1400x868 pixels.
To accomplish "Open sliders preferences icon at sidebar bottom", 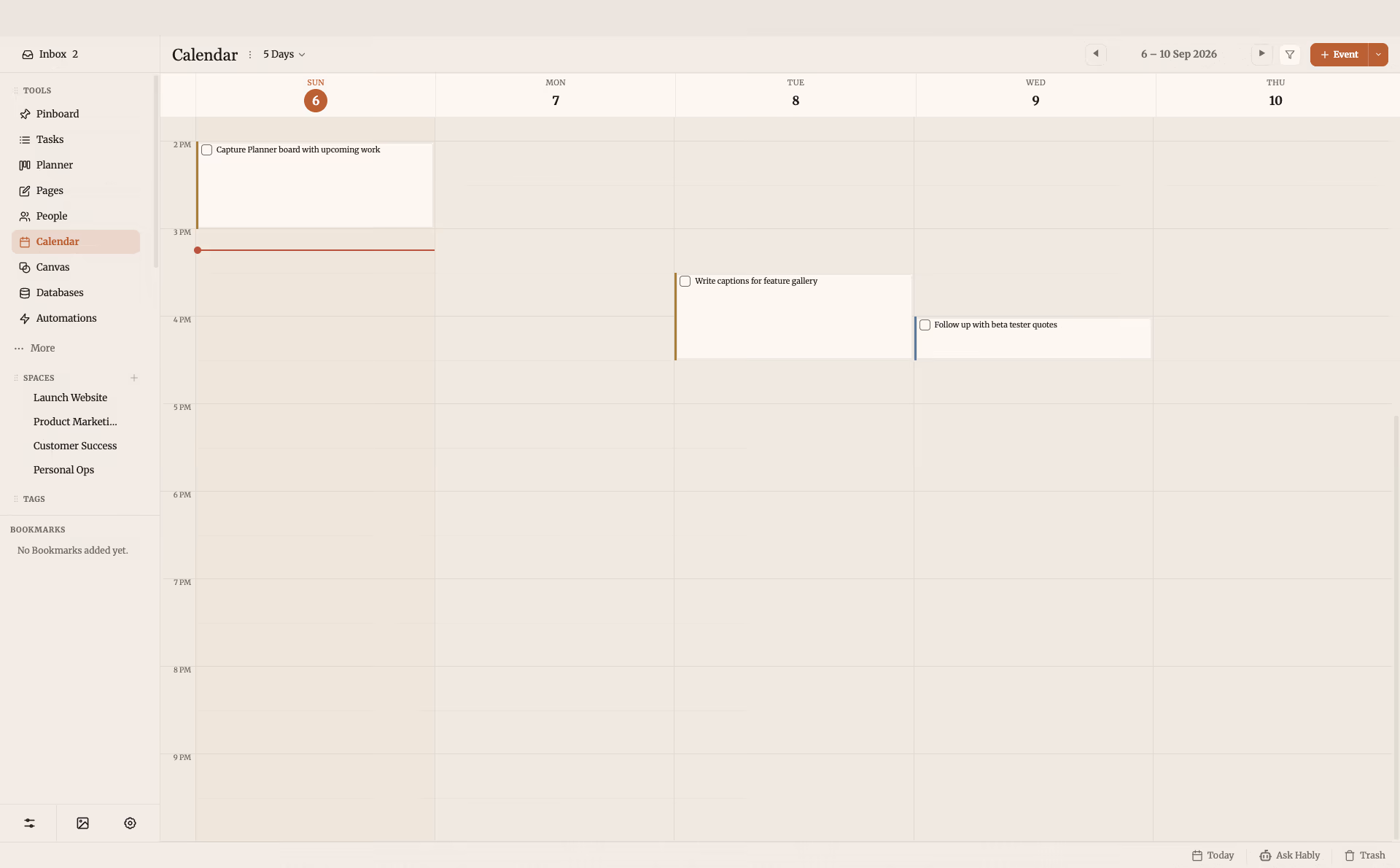I will [x=29, y=823].
